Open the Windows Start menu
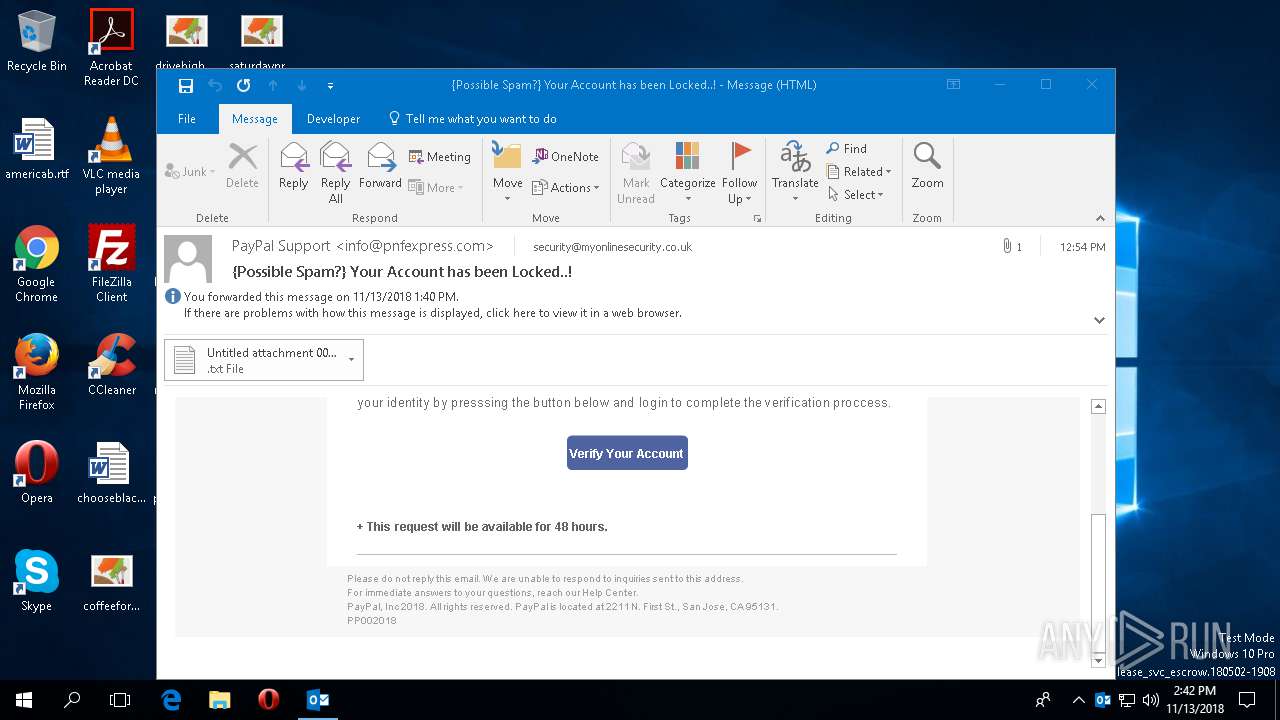 [x=24, y=700]
